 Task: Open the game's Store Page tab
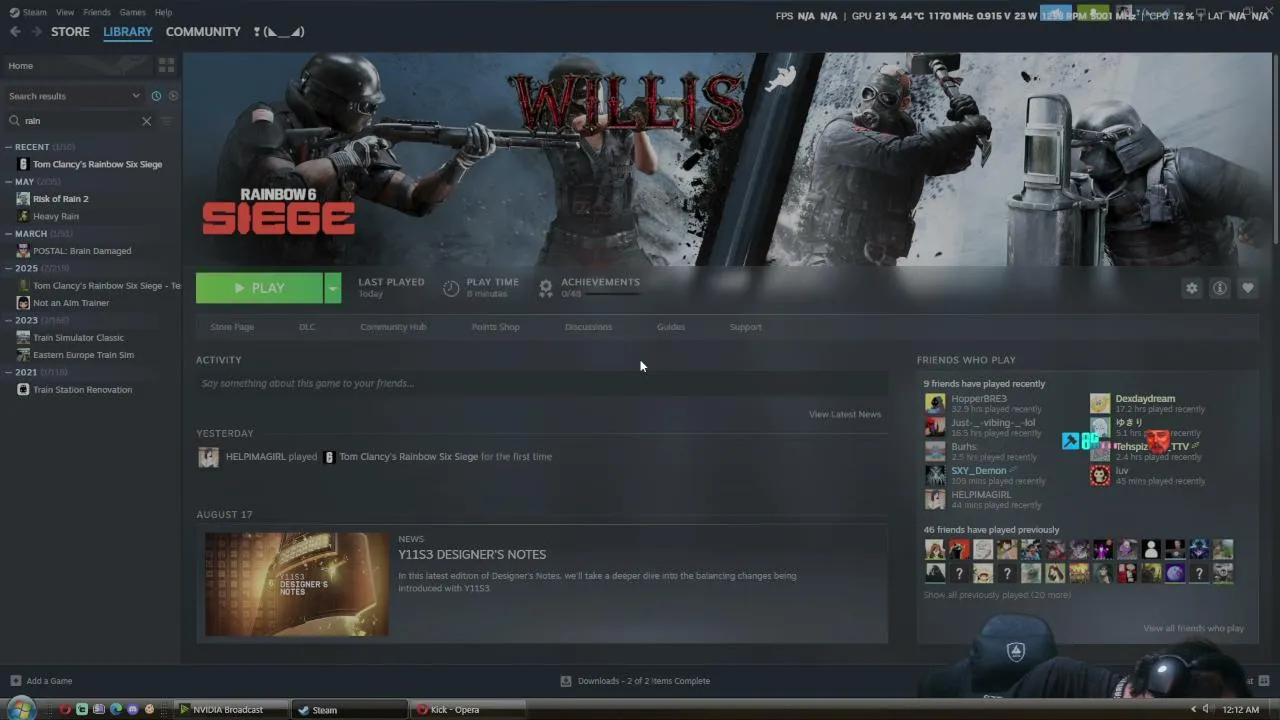click(232, 327)
